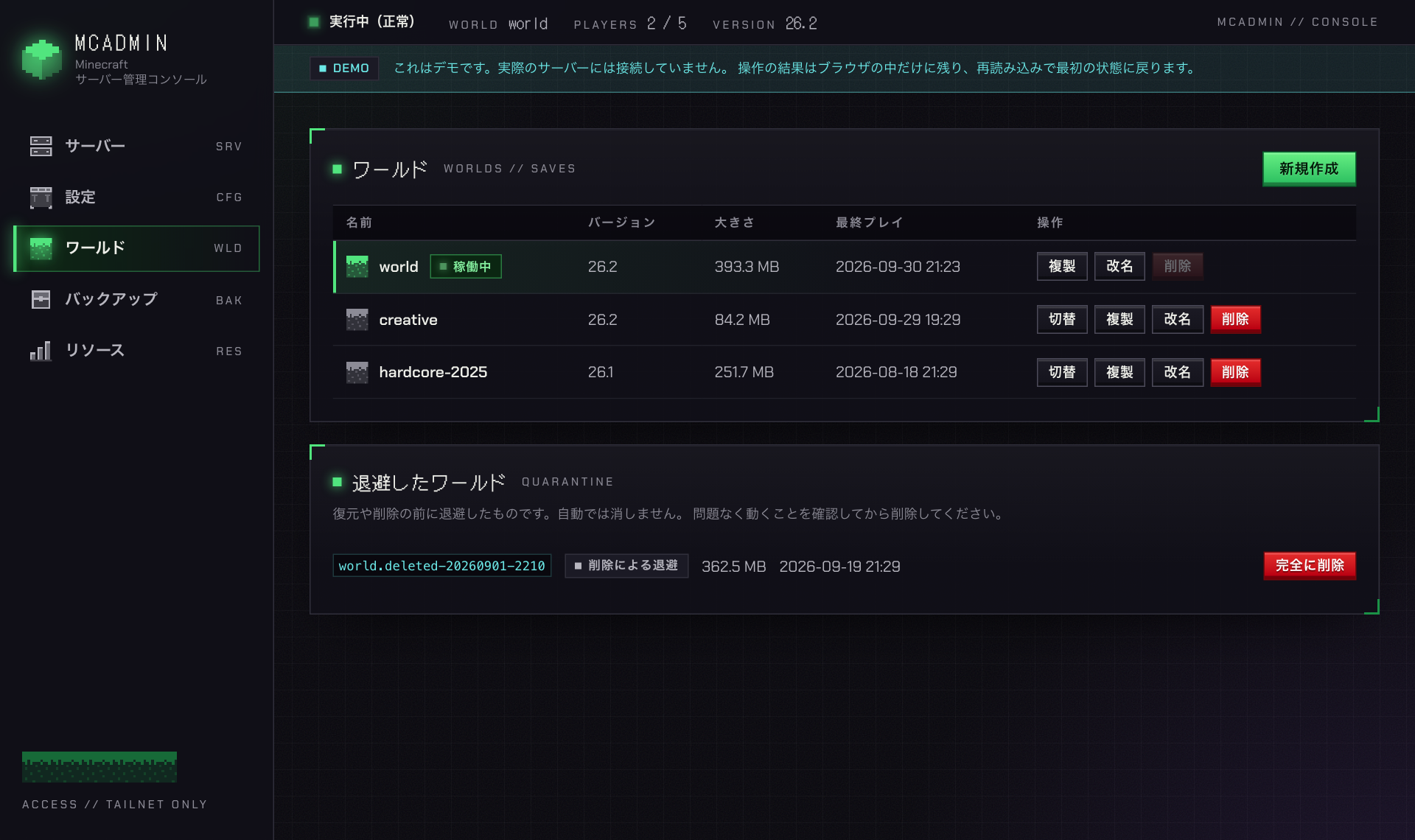Click the green status indicator next to 実行中
The width and height of the screenshot is (1415, 840).
coord(314,22)
